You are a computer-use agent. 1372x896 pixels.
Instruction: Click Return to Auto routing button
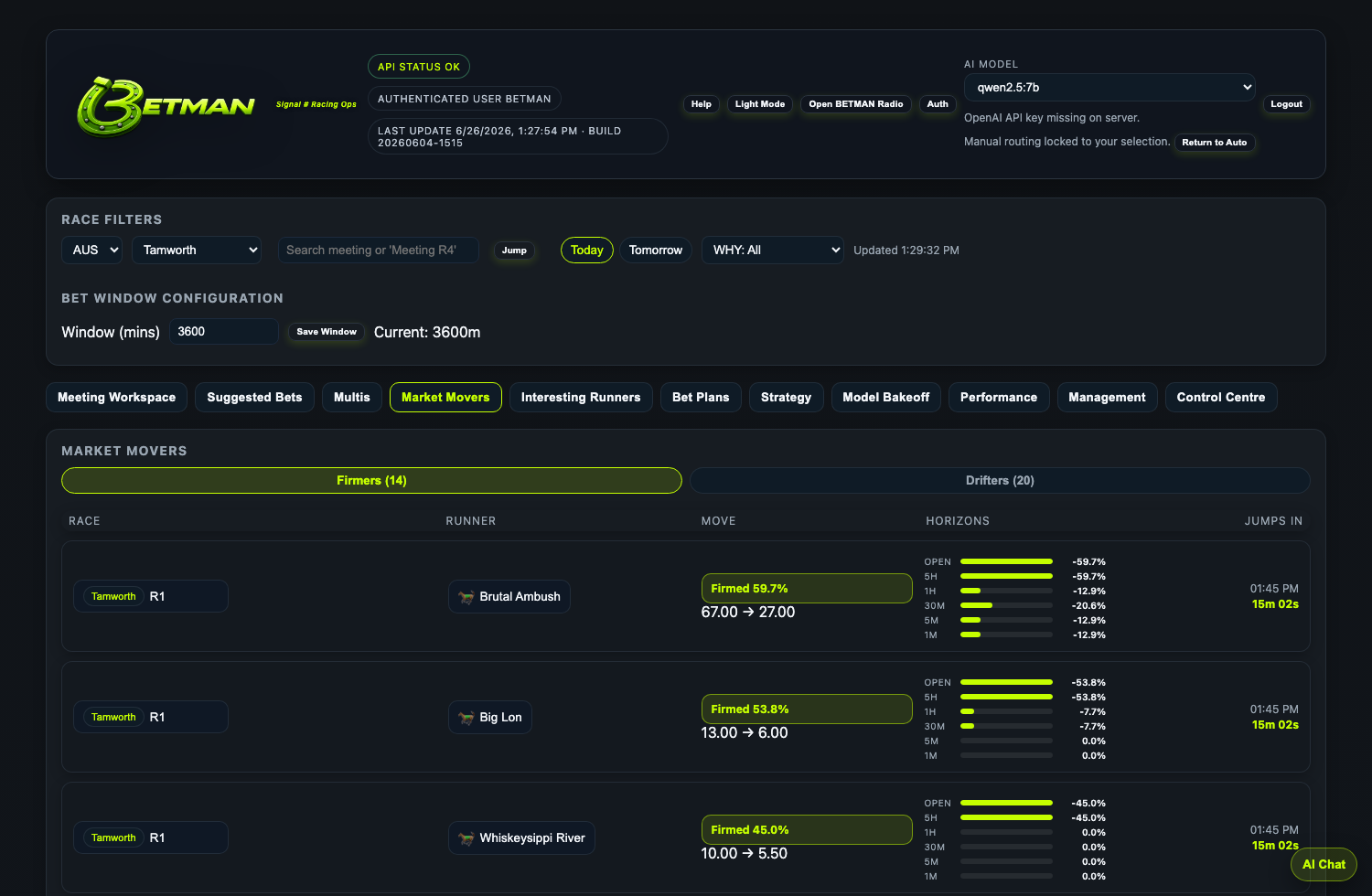[1214, 143]
